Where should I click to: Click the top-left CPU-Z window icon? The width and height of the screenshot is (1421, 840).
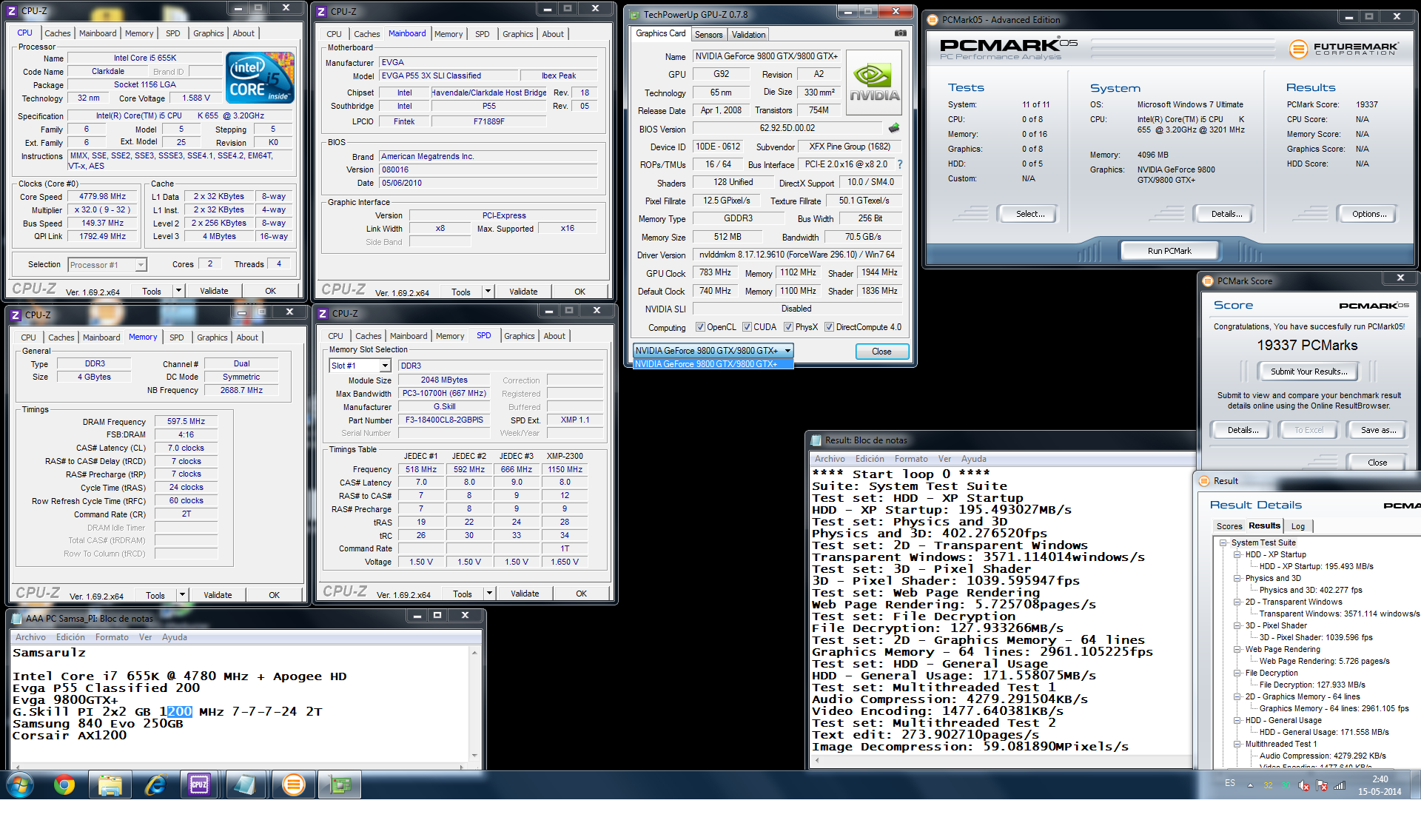(x=13, y=10)
